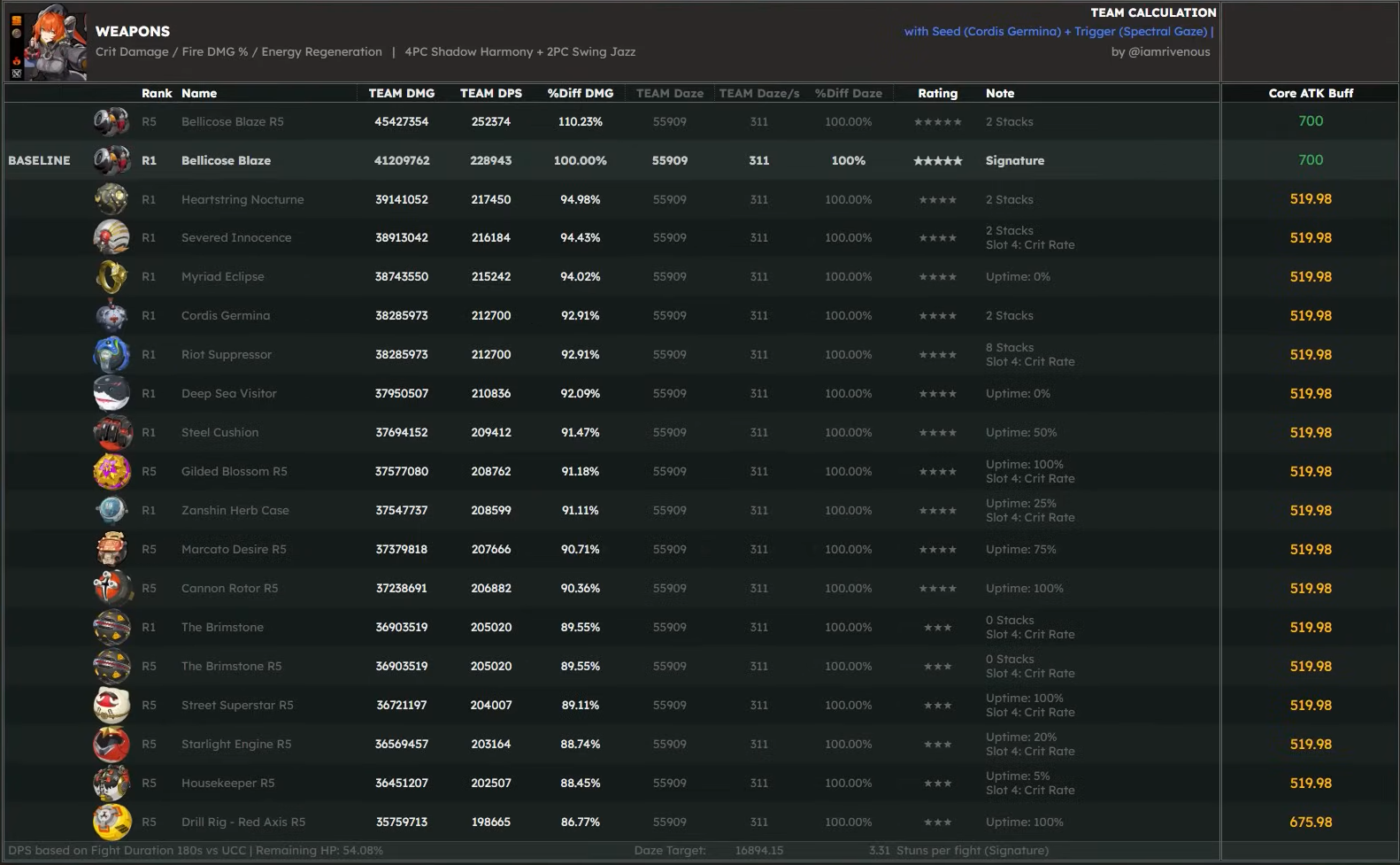1400x865 pixels.
Task: Choose the Cordis Germina weapon icon
Action: tap(112, 315)
